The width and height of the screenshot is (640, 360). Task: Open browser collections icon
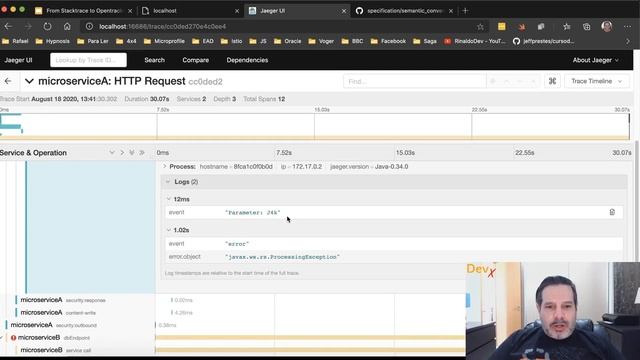point(587,27)
